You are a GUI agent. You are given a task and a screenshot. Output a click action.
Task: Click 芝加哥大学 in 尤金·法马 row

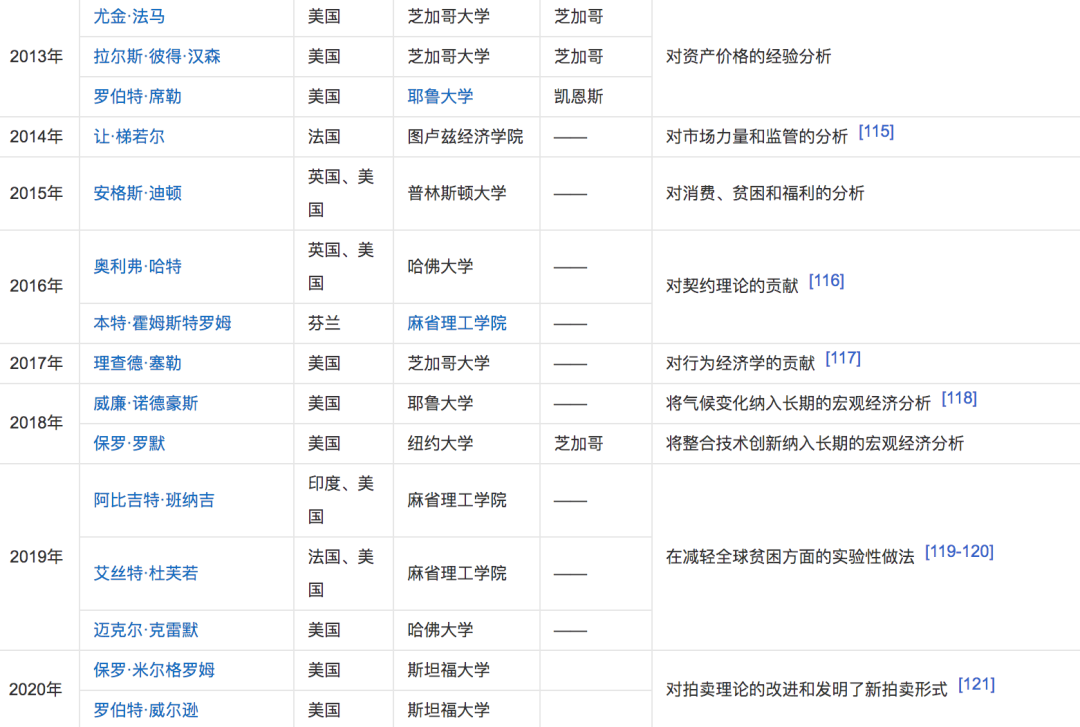(x=448, y=17)
